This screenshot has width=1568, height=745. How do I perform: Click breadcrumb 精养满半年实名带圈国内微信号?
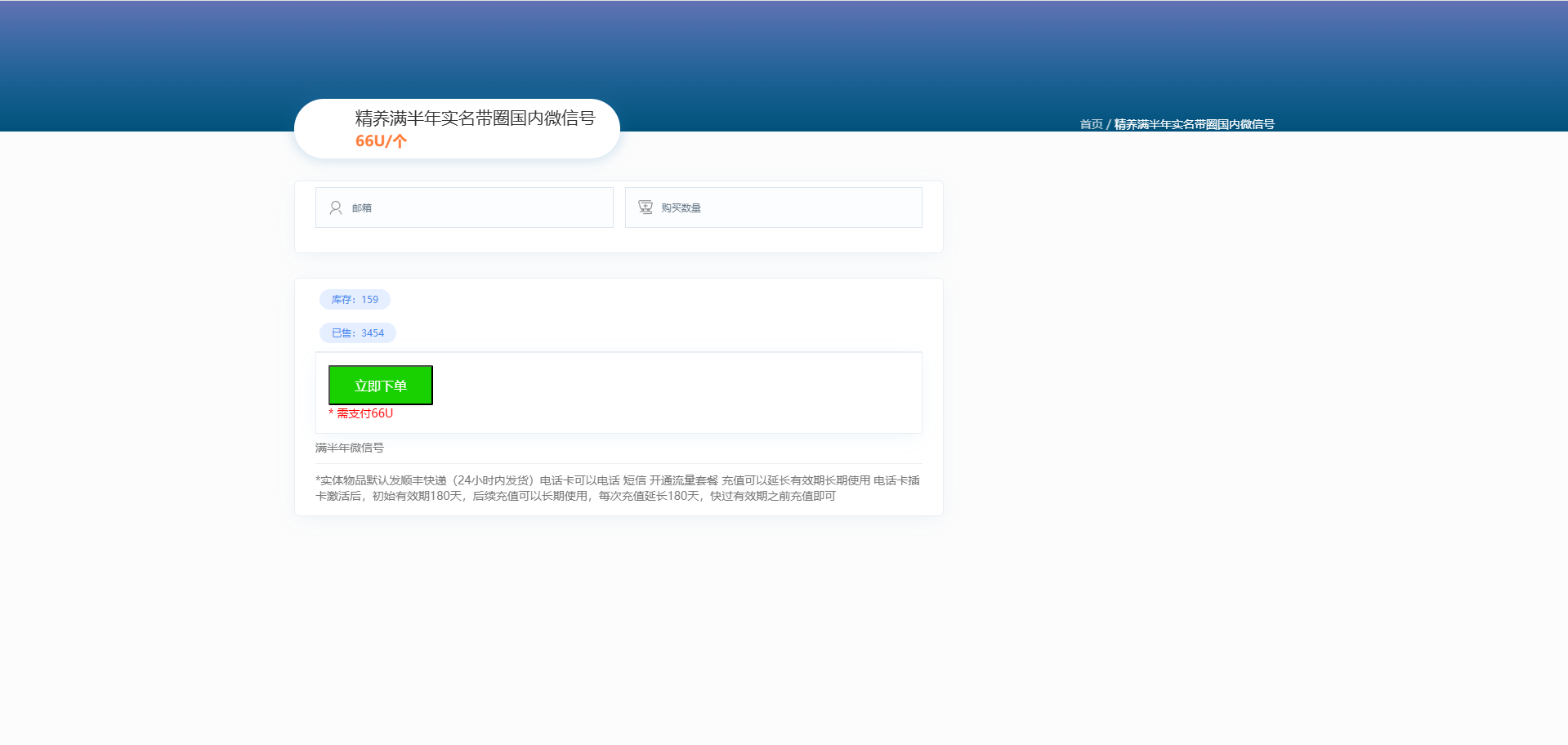tap(1194, 124)
